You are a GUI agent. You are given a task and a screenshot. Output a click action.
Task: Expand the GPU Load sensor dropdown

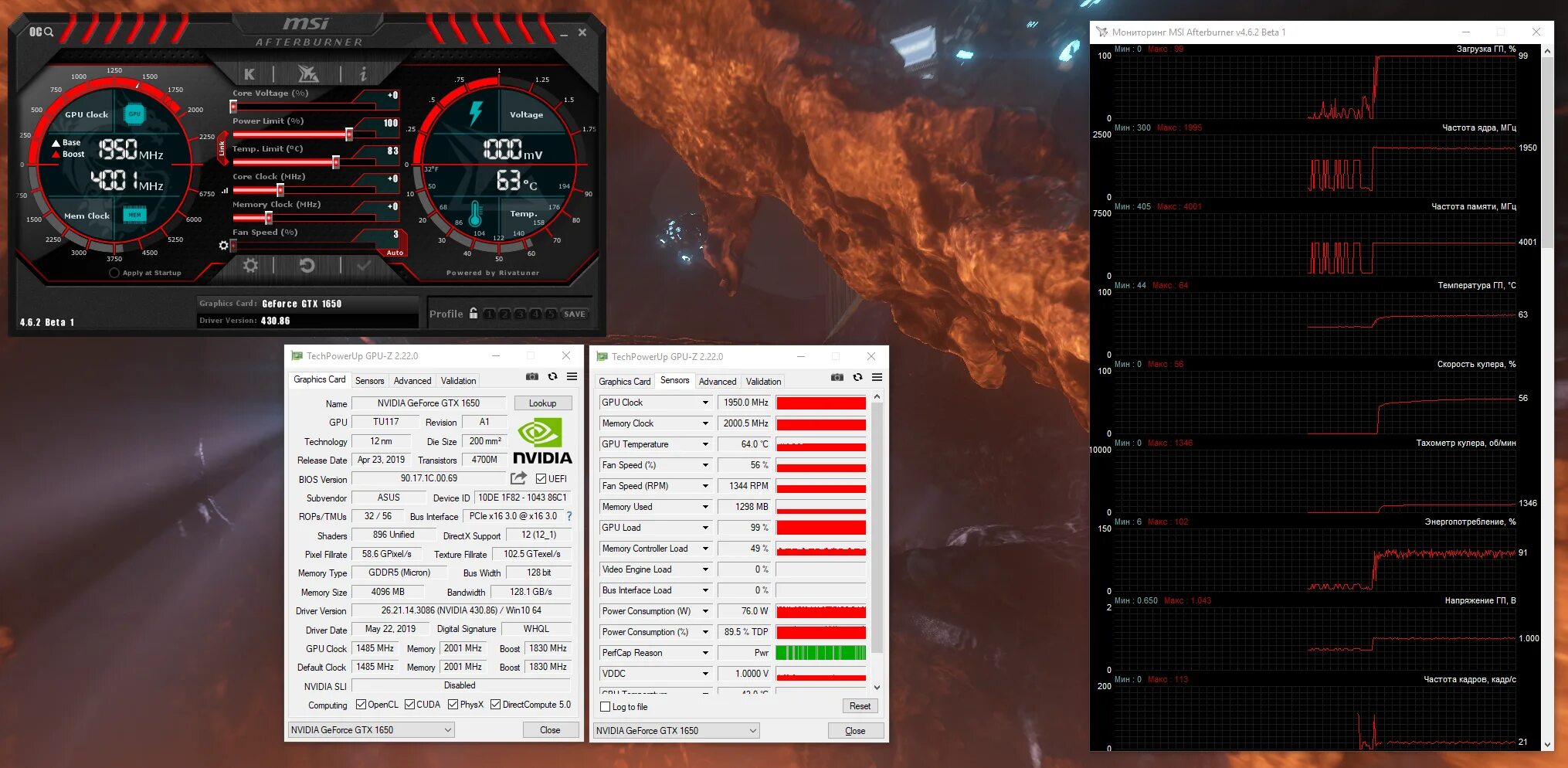click(705, 528)
